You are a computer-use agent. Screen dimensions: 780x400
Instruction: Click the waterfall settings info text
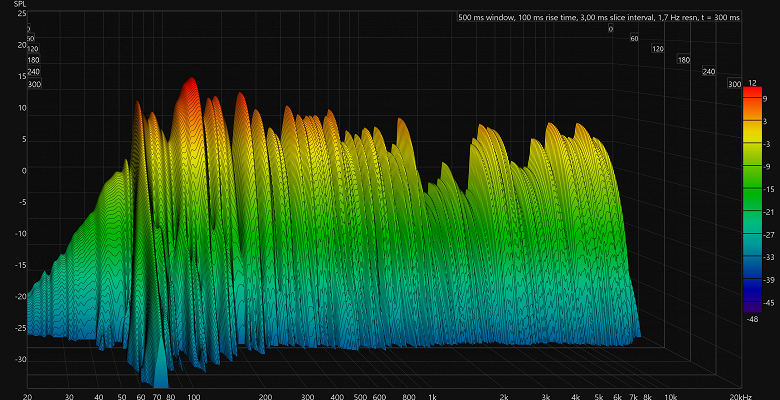(x=598, y=18)
